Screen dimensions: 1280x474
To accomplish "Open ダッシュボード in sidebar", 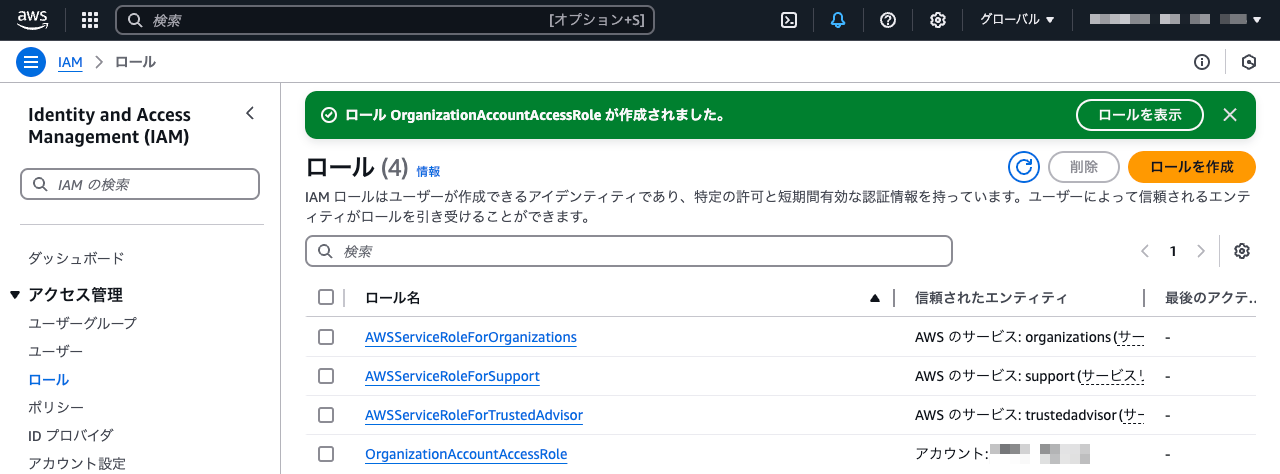I will point(76,258).
